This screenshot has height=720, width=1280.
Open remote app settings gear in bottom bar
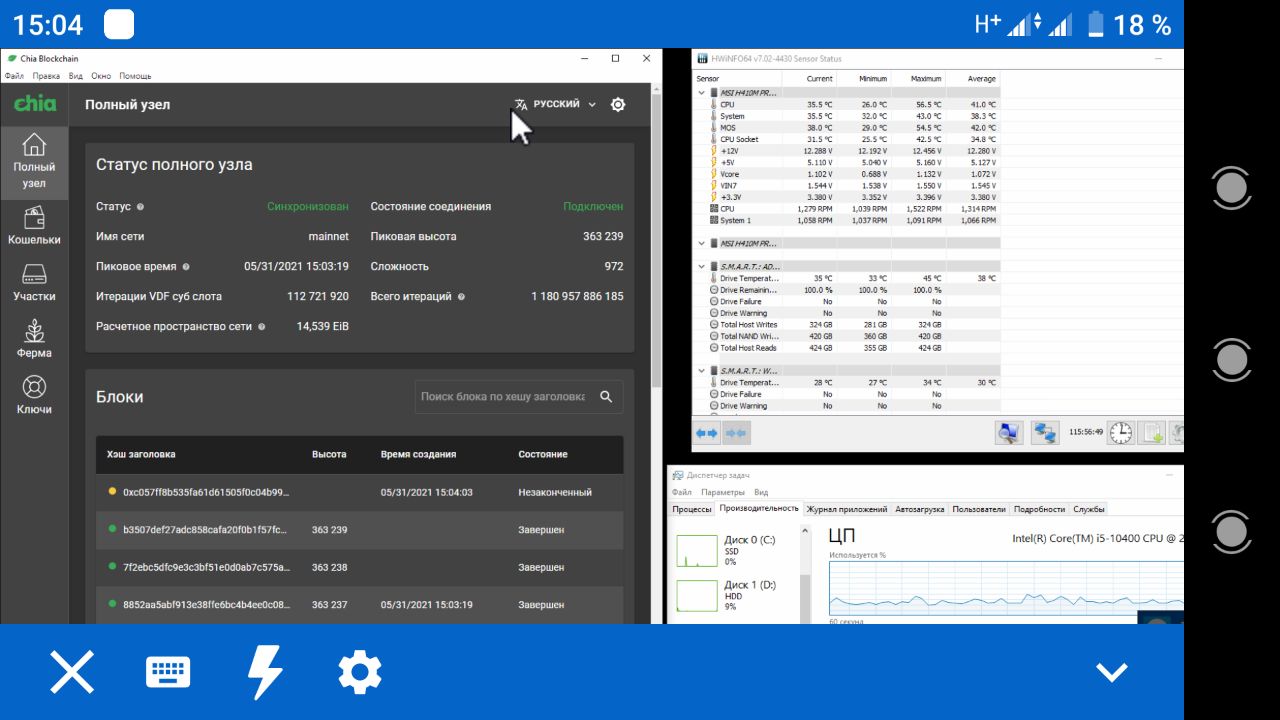360,672
